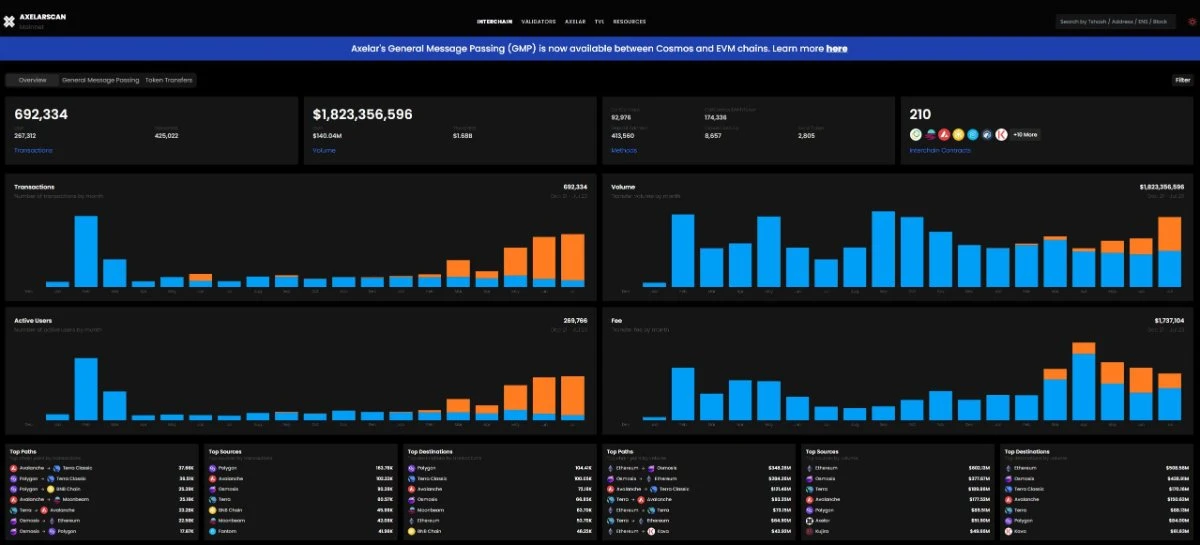This screenshot has width=1200, height=545.
Task: Click the first green chain icon under 210
Action: coord(915,134)
